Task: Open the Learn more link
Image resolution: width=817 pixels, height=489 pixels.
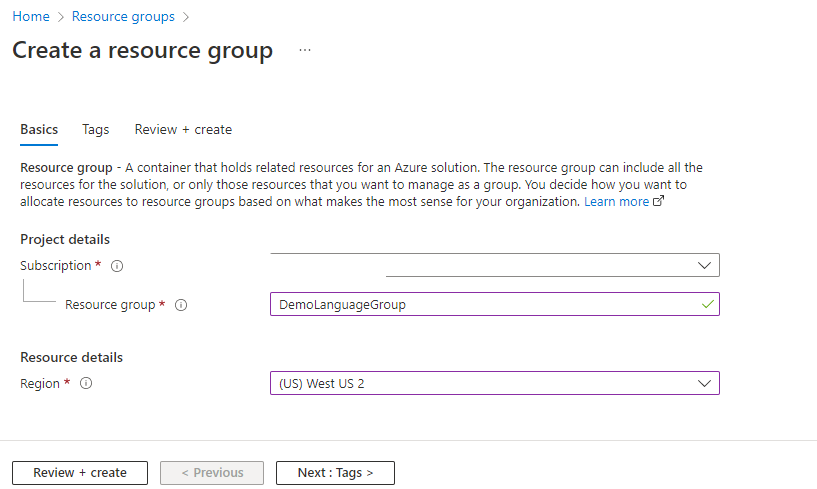Action: (x=616, y=201)
